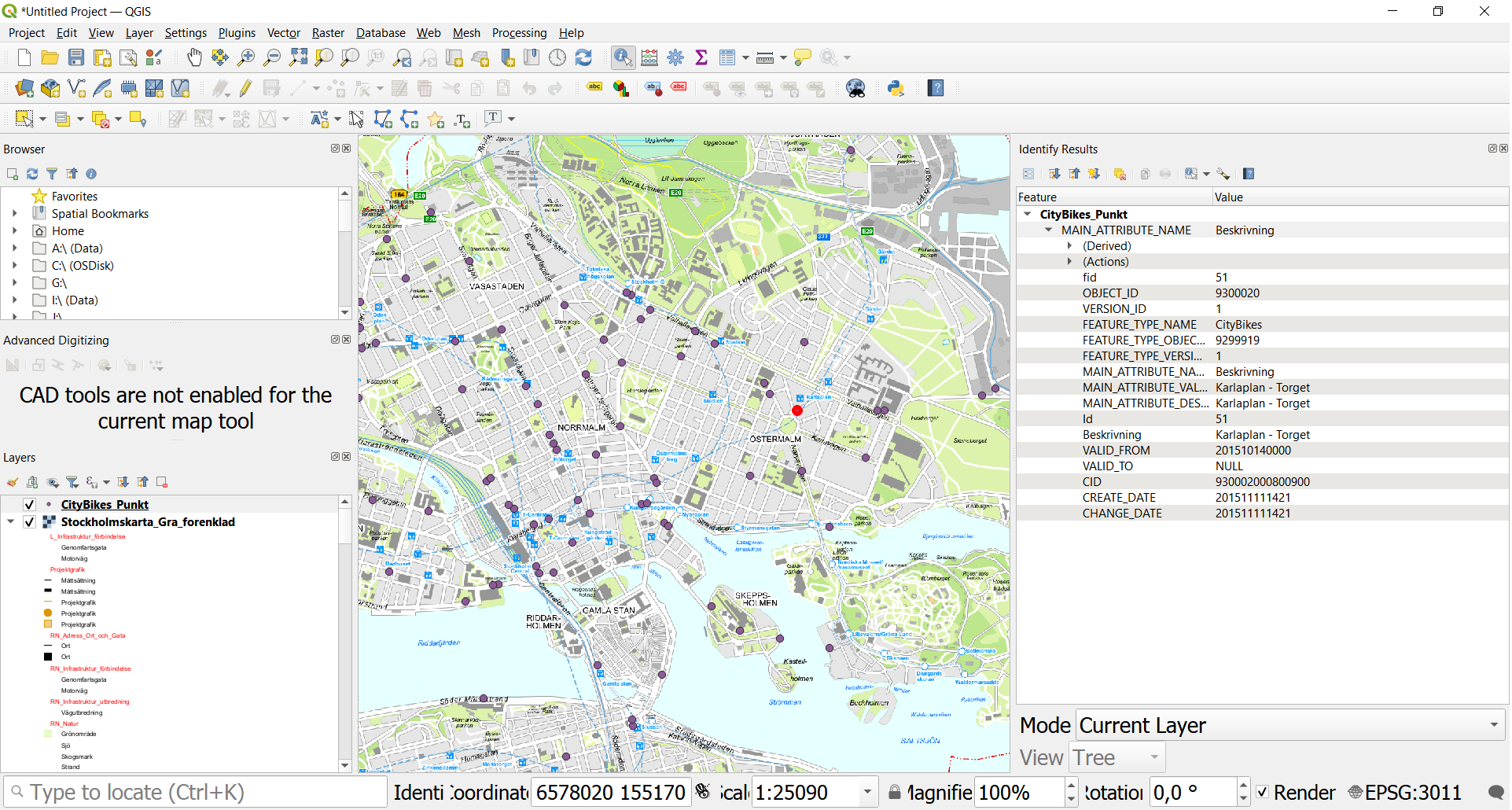Collapse the CityBikes_Punkt identify result node

1027,214
